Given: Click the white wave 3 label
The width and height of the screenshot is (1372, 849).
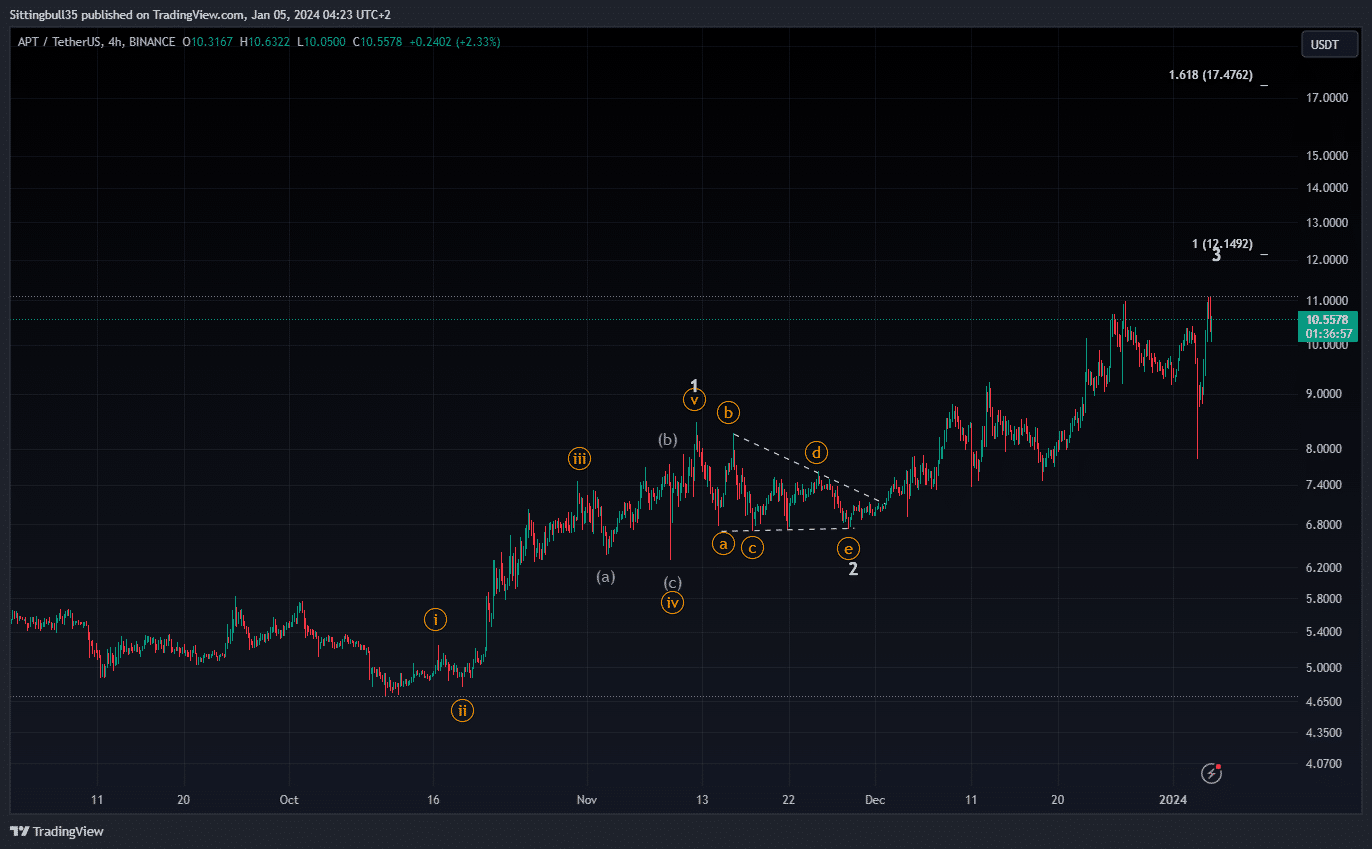Looking at the screenshot, I should click(x=1216, y=256).
